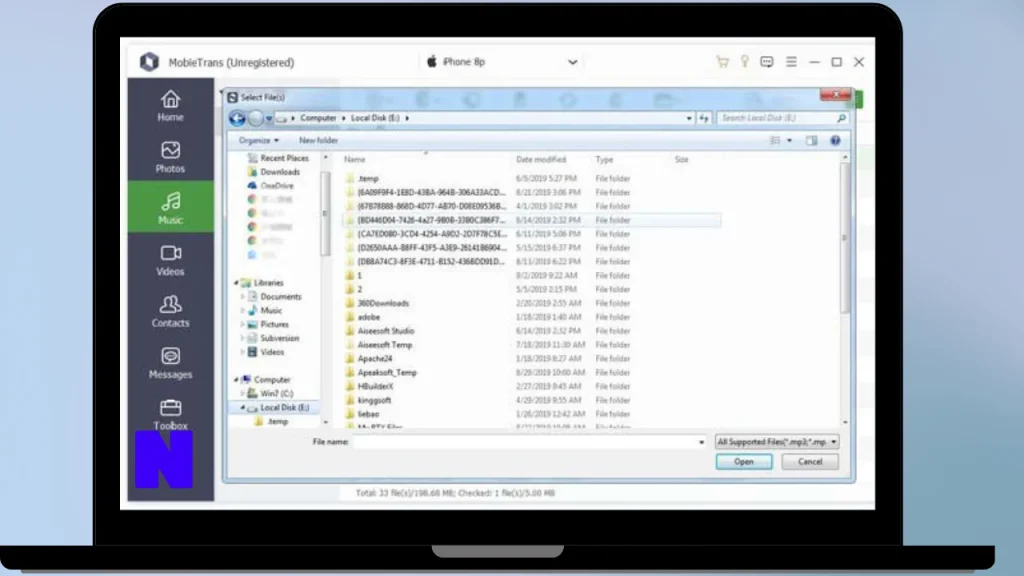Open the Photos section in sidebar

tap(170, 156)
